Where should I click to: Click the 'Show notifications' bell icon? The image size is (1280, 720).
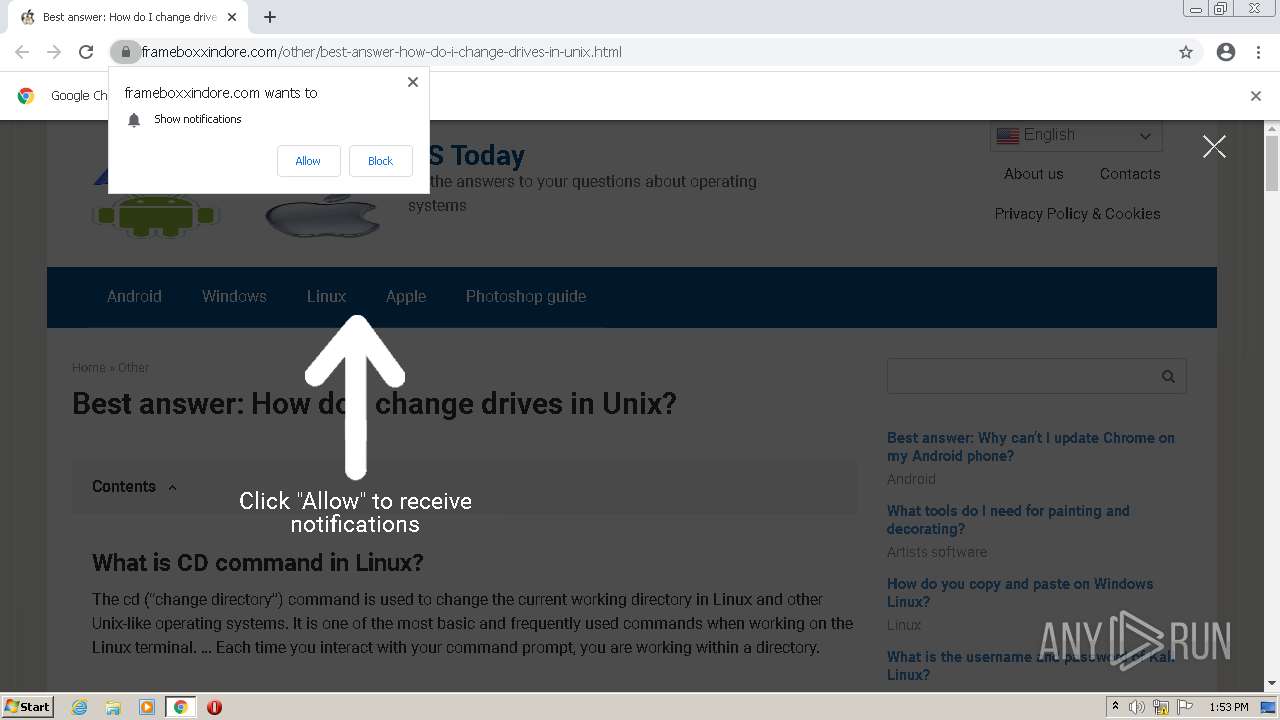click(134, 120)
